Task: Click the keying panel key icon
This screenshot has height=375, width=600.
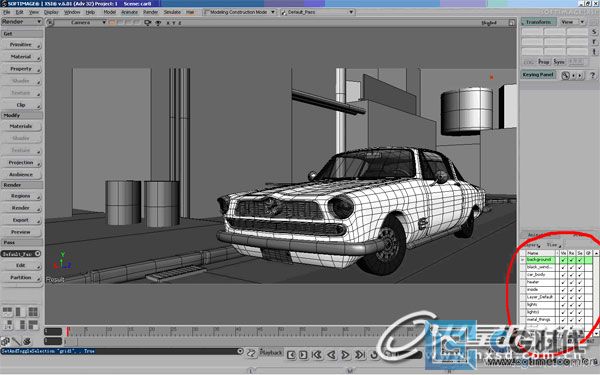Action: pos(565,75)
